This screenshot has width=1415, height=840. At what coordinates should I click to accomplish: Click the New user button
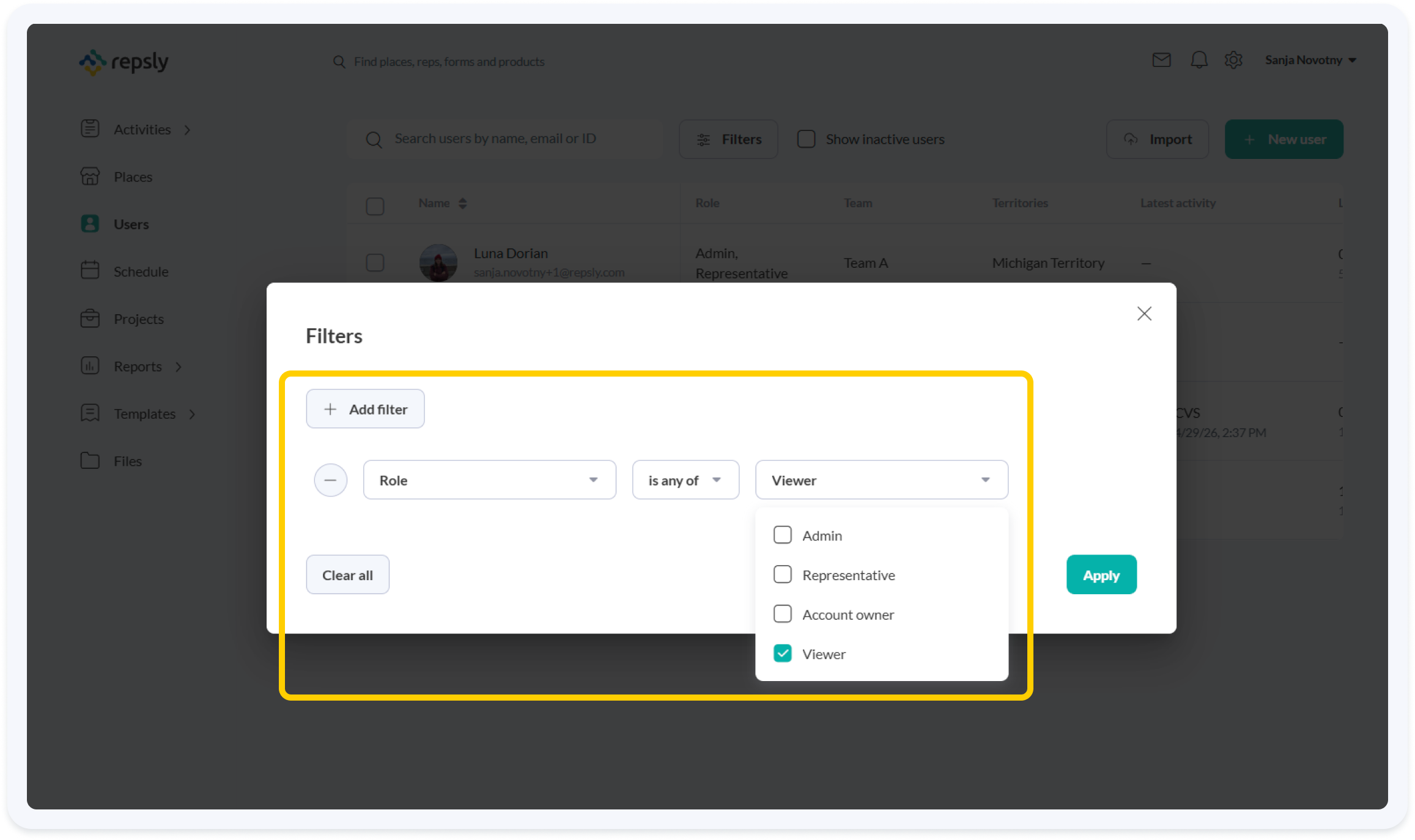[1284, 139]
